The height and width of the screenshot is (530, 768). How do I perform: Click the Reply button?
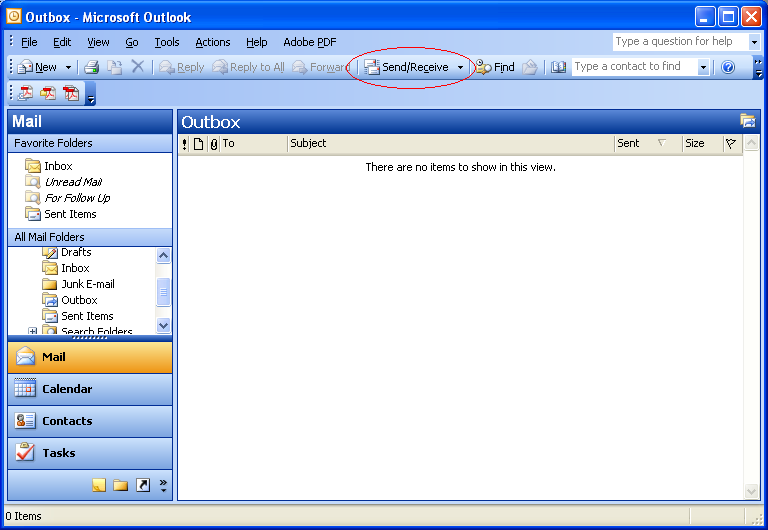[181, 67]
